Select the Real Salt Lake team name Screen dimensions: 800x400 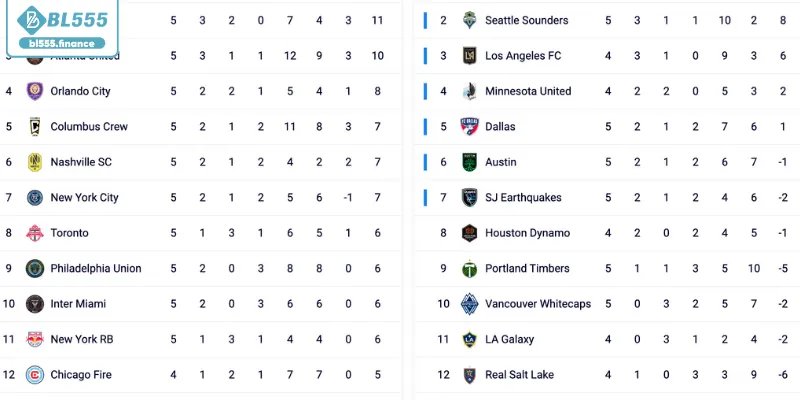[x=519, y=375]
